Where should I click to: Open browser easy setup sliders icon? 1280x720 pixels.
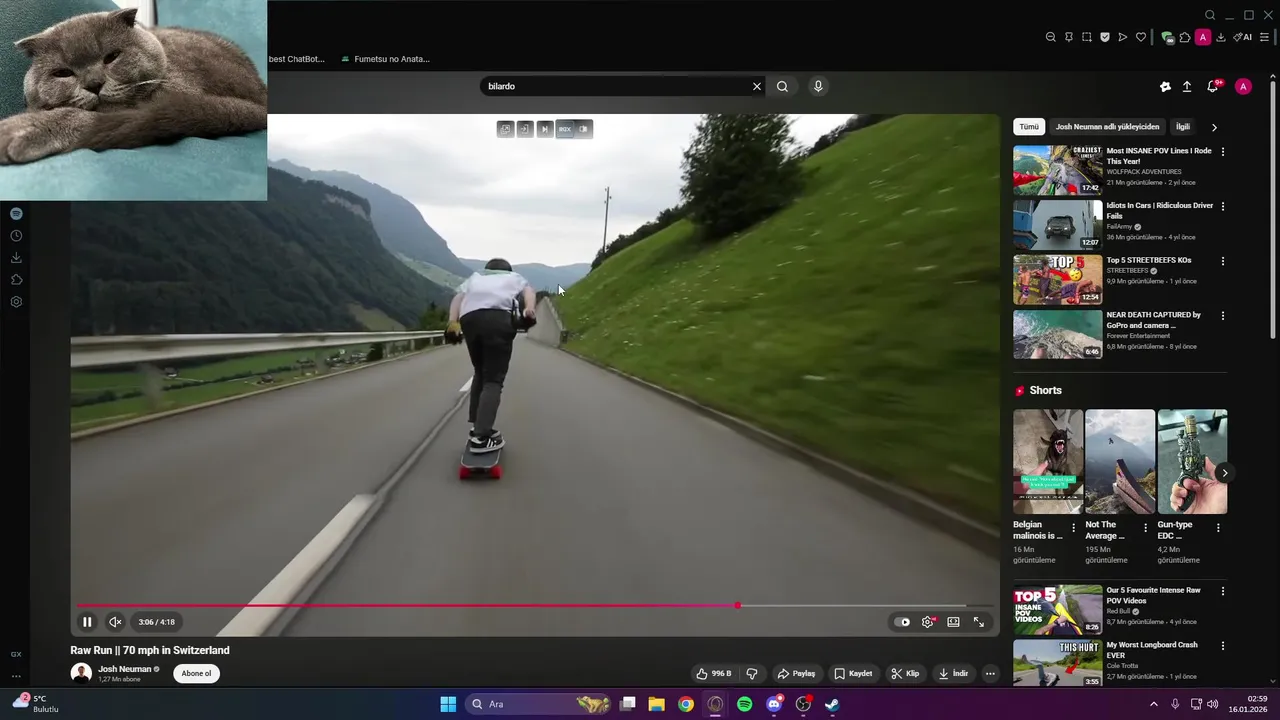[1265, 37]
